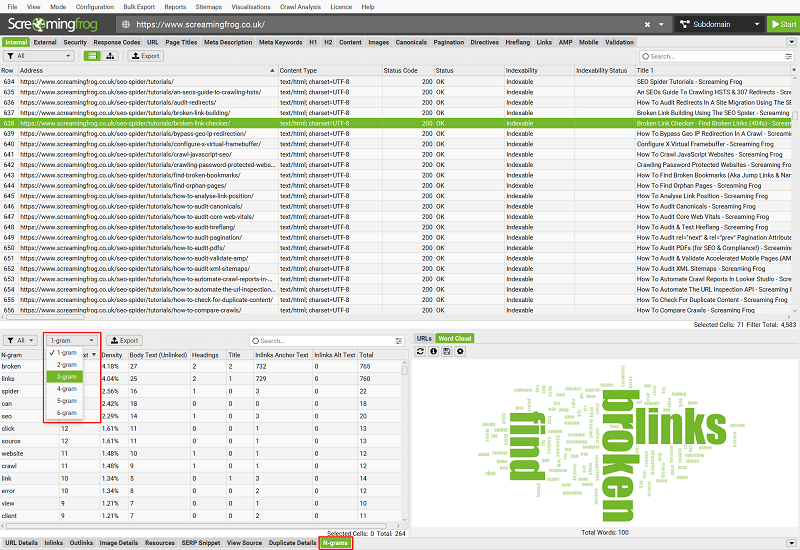Image resolution: width=800 pixels, height=550 pixels.
Task: Select 2-gram option in list
Action: (x=65, y=365)
